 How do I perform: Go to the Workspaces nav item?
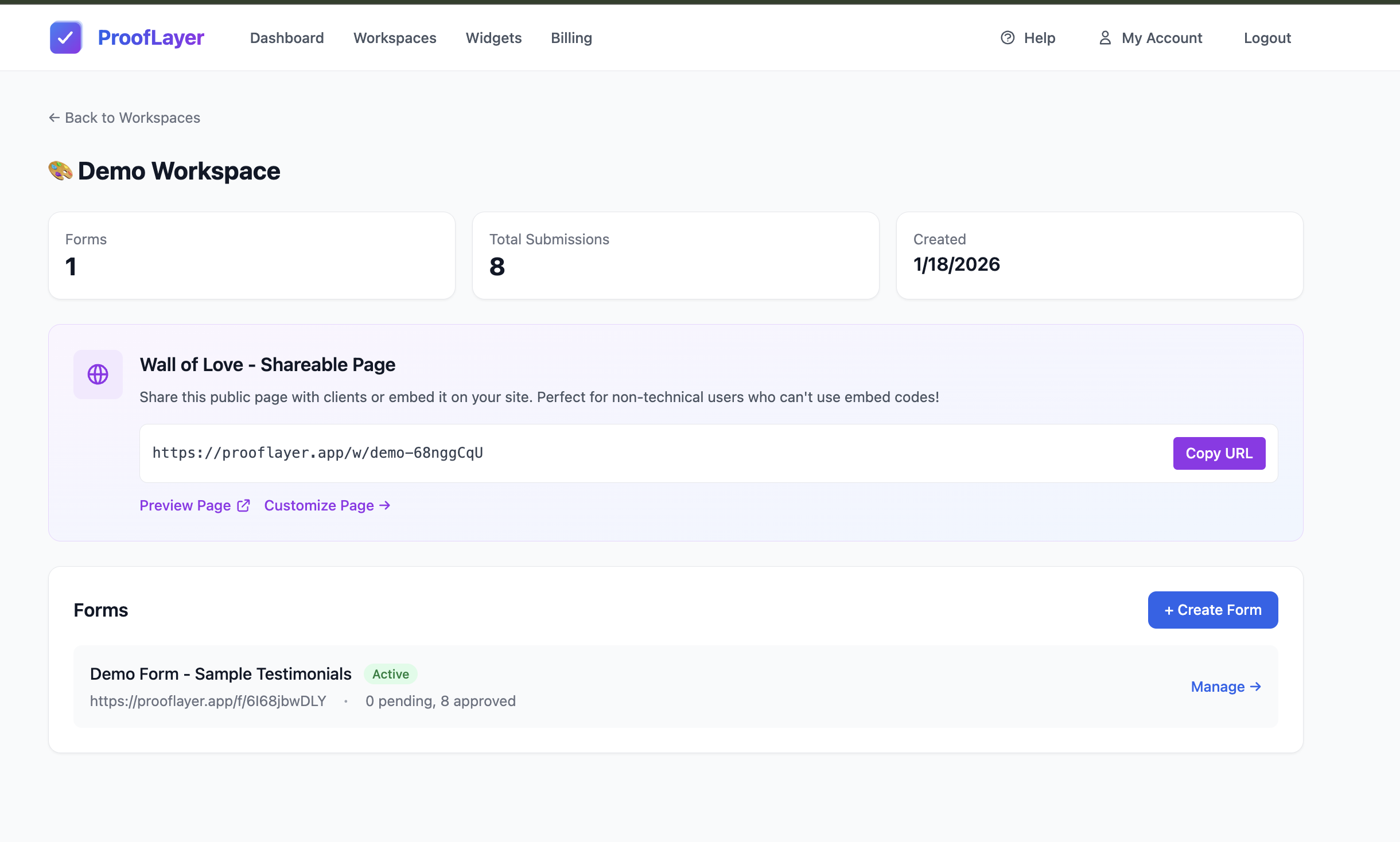[x=395, y=38]
